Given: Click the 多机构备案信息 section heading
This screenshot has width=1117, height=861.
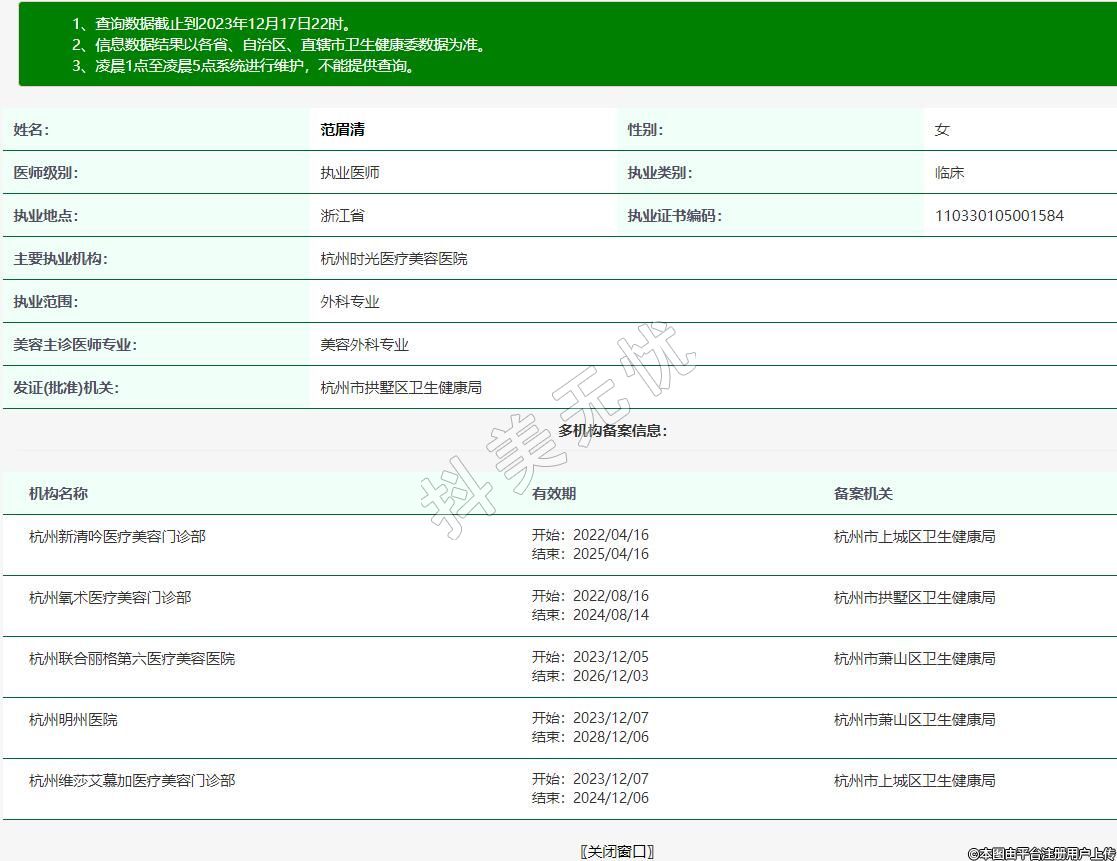Looking at the screenshot, I should pos(612,431).
